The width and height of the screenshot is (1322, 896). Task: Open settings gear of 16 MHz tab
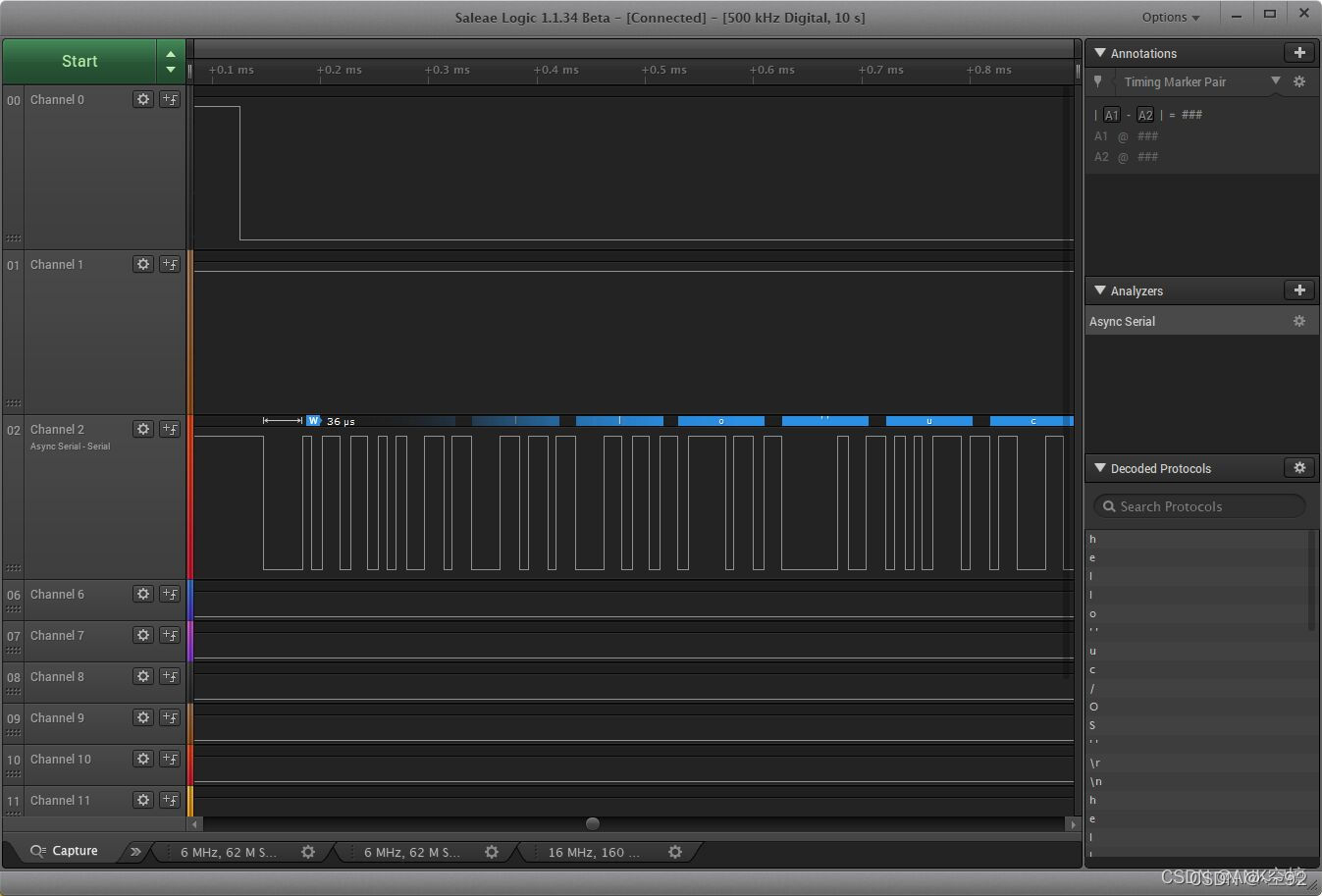pos(675,852)
